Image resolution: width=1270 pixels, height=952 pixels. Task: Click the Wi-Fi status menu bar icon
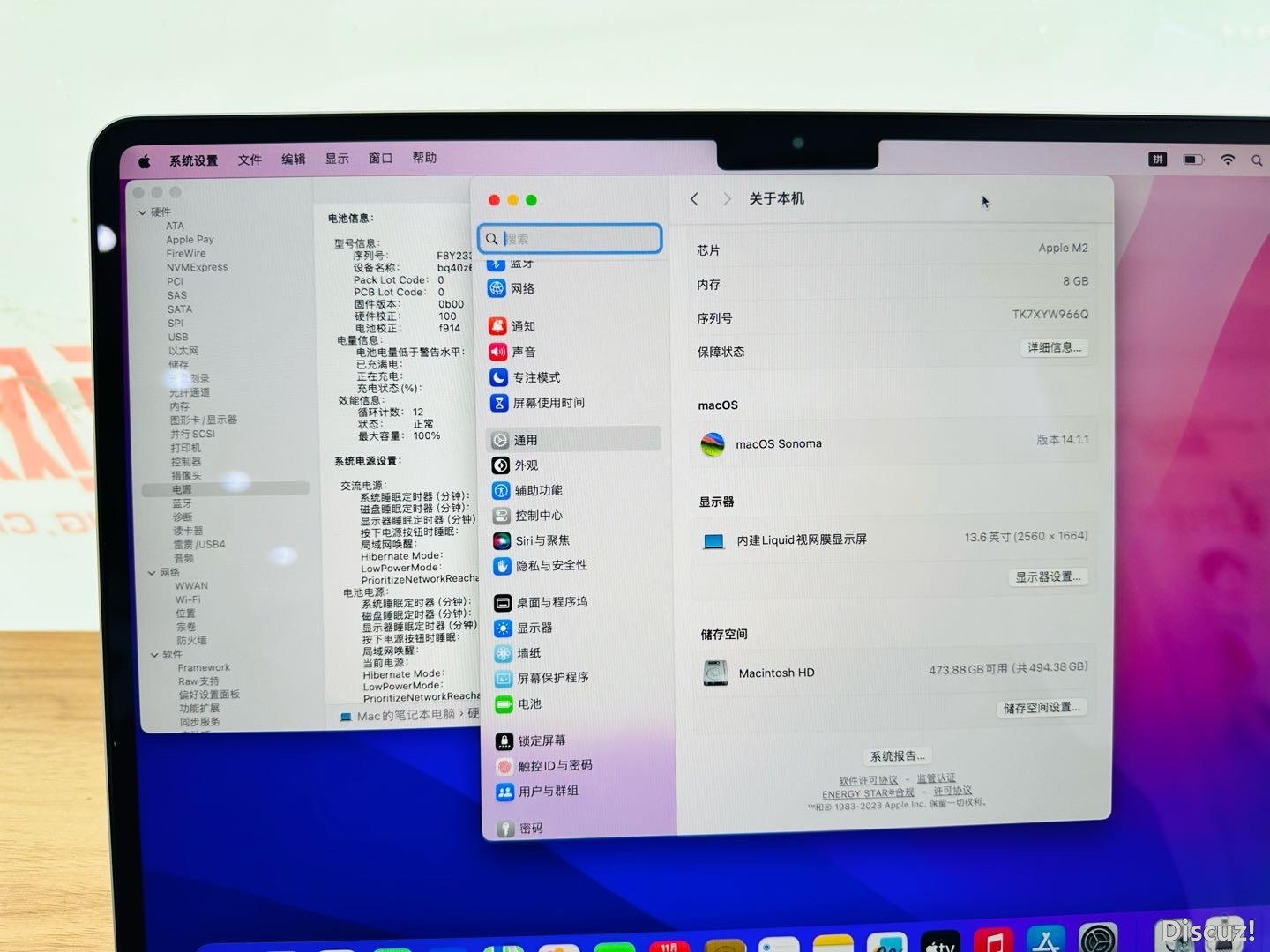1228,160
